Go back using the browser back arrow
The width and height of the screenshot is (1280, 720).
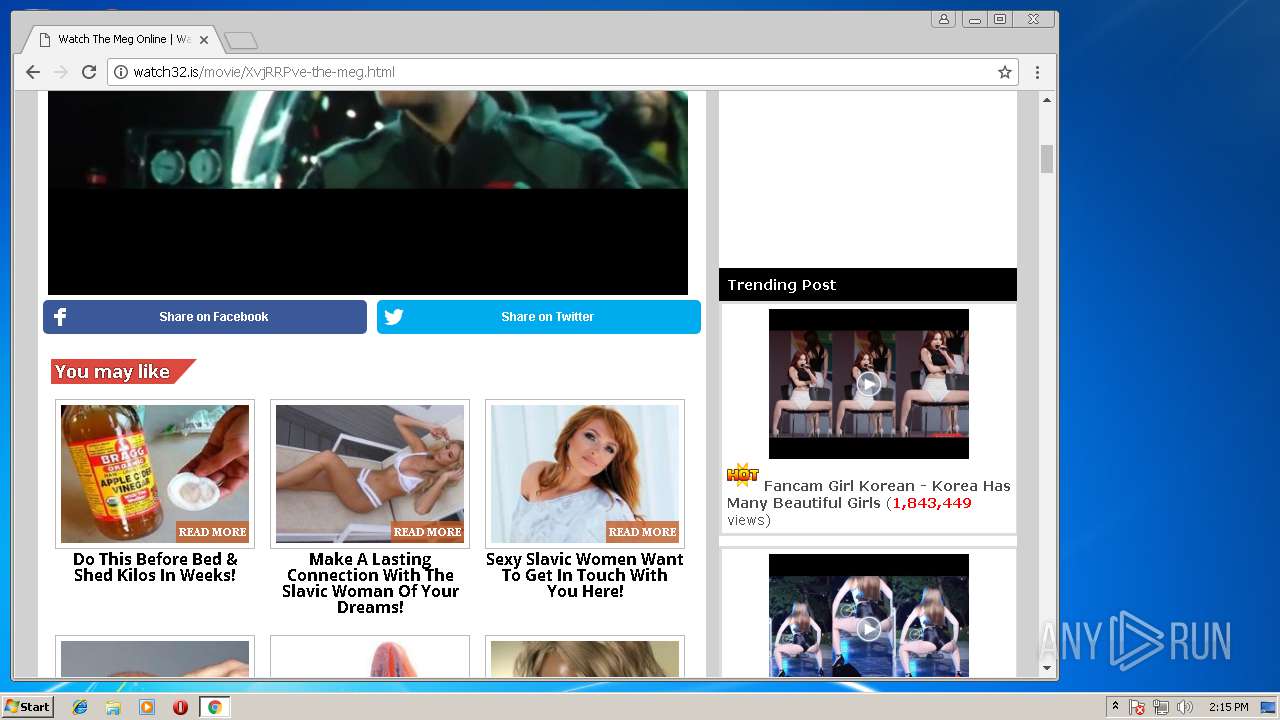click(33, 72)
